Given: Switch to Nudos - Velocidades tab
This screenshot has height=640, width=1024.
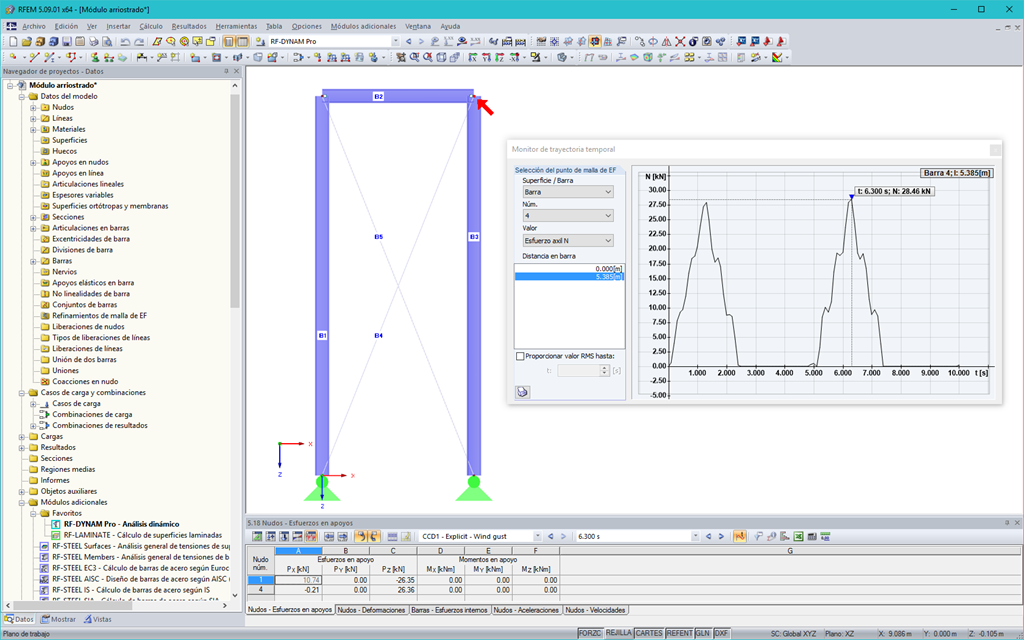Looking at the screenshot, I should 595,610.
